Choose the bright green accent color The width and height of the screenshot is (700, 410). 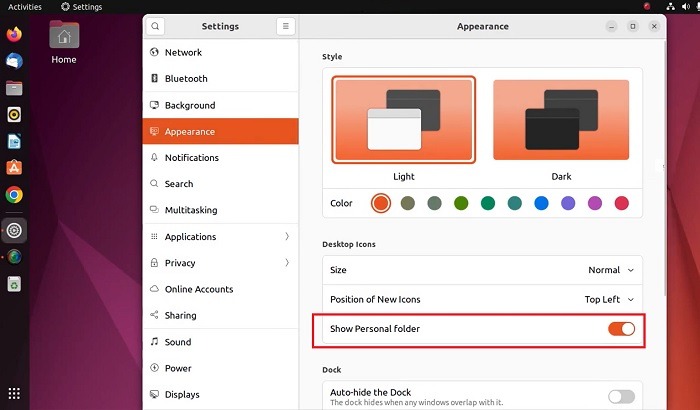461,203
